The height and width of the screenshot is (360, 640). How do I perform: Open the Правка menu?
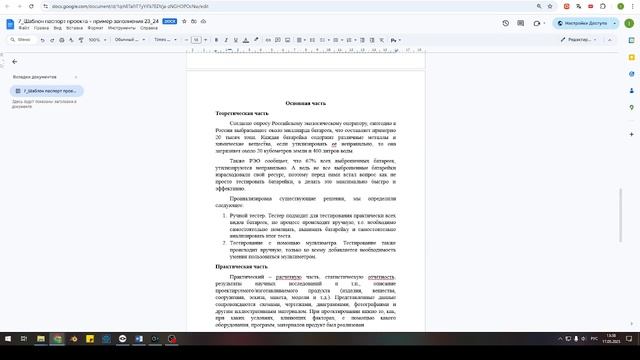point(41,28)
